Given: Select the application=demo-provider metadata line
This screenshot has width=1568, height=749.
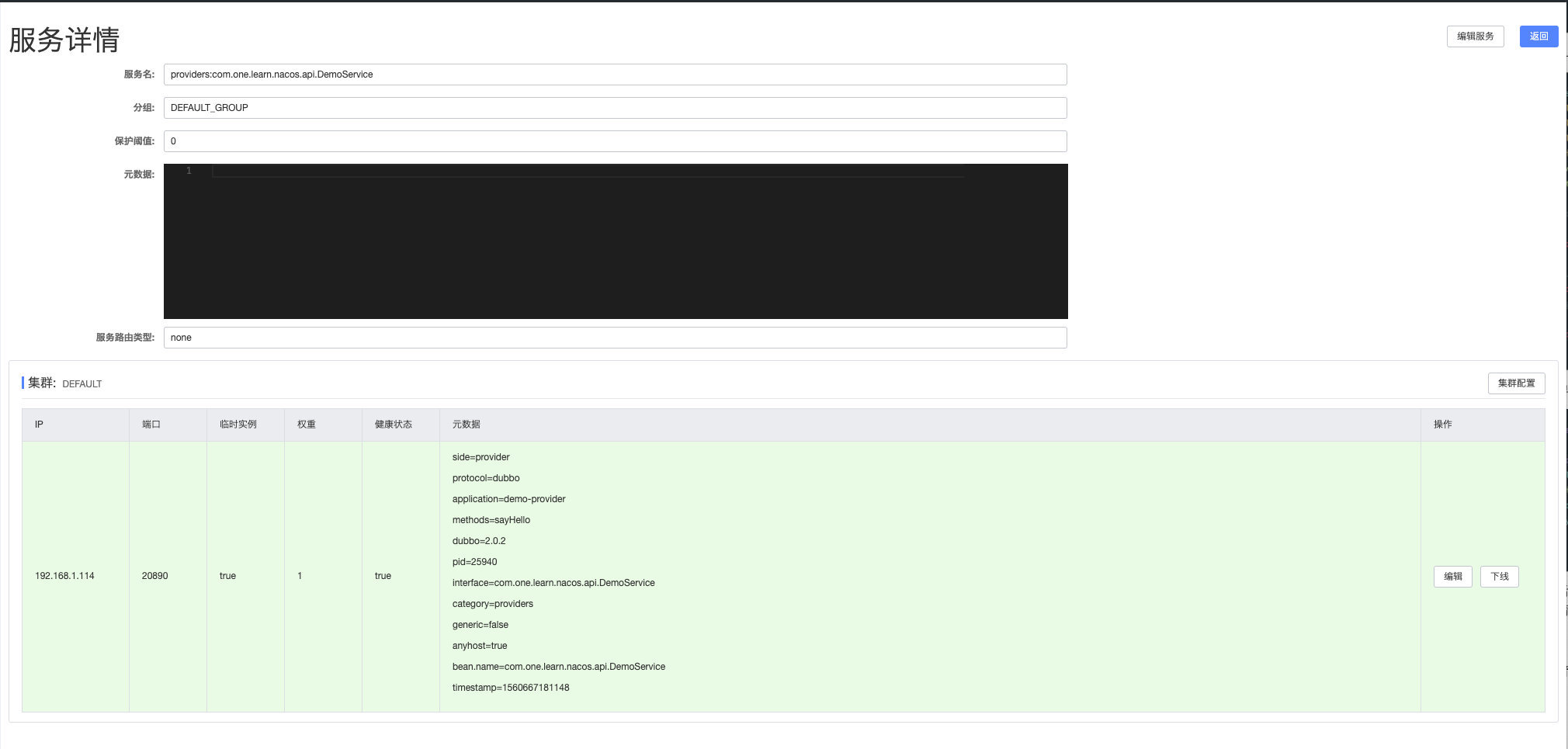Looking at the screenshot, I should tap(508, 499).
